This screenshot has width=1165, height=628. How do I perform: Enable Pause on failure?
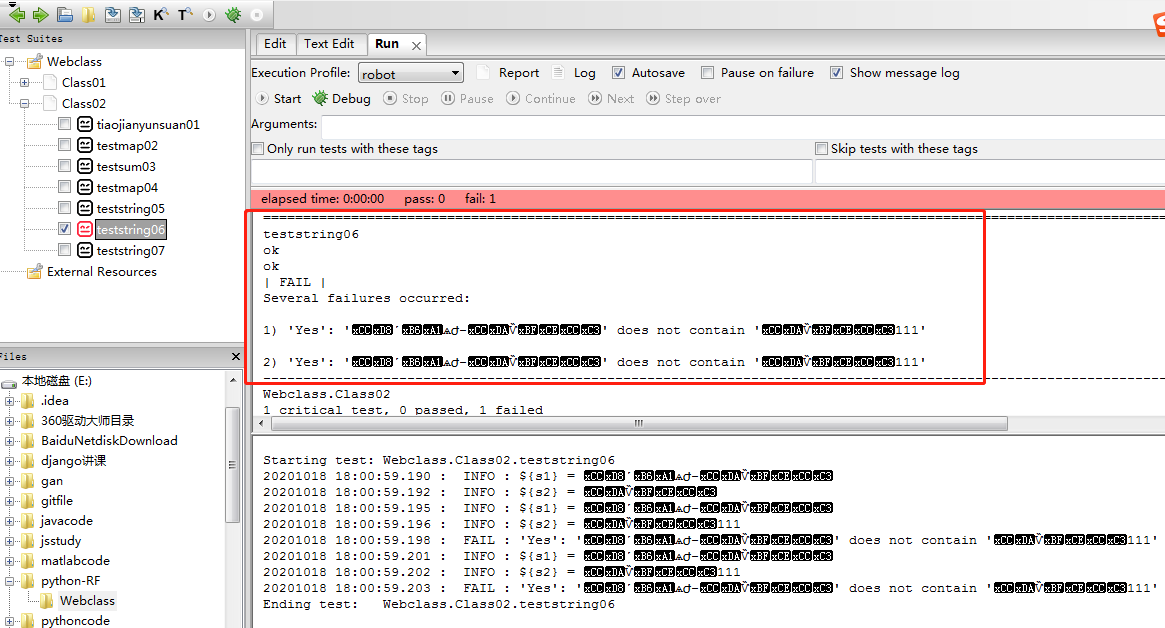click(707, 72)
